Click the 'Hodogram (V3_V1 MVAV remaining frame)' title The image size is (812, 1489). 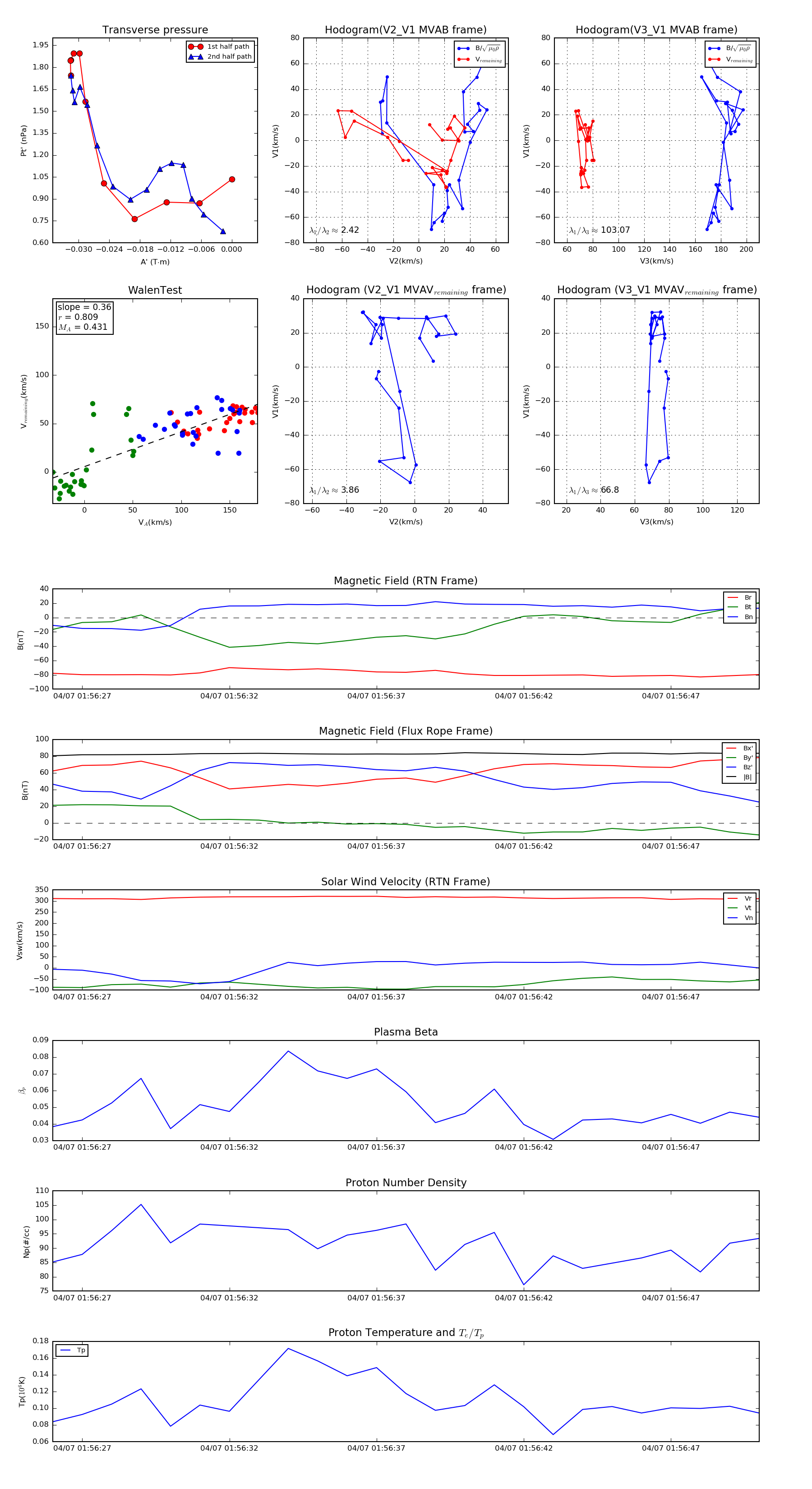[656, 290]
